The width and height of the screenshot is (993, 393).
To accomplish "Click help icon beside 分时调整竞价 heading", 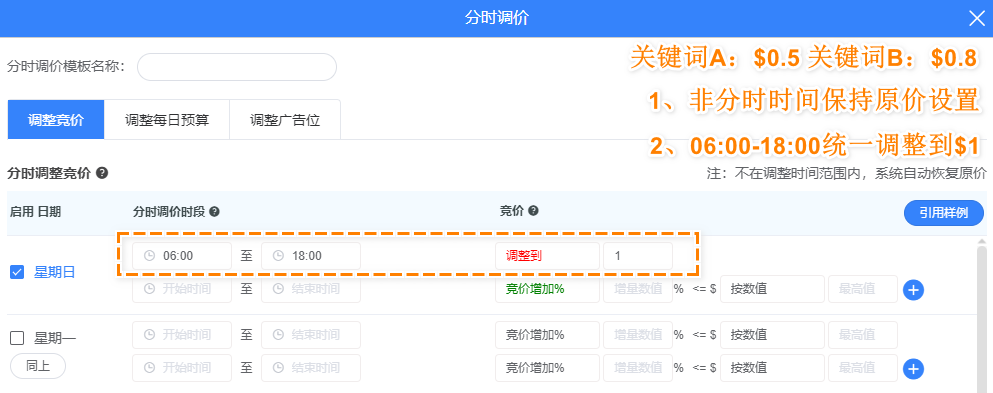I will click(101, 173).
